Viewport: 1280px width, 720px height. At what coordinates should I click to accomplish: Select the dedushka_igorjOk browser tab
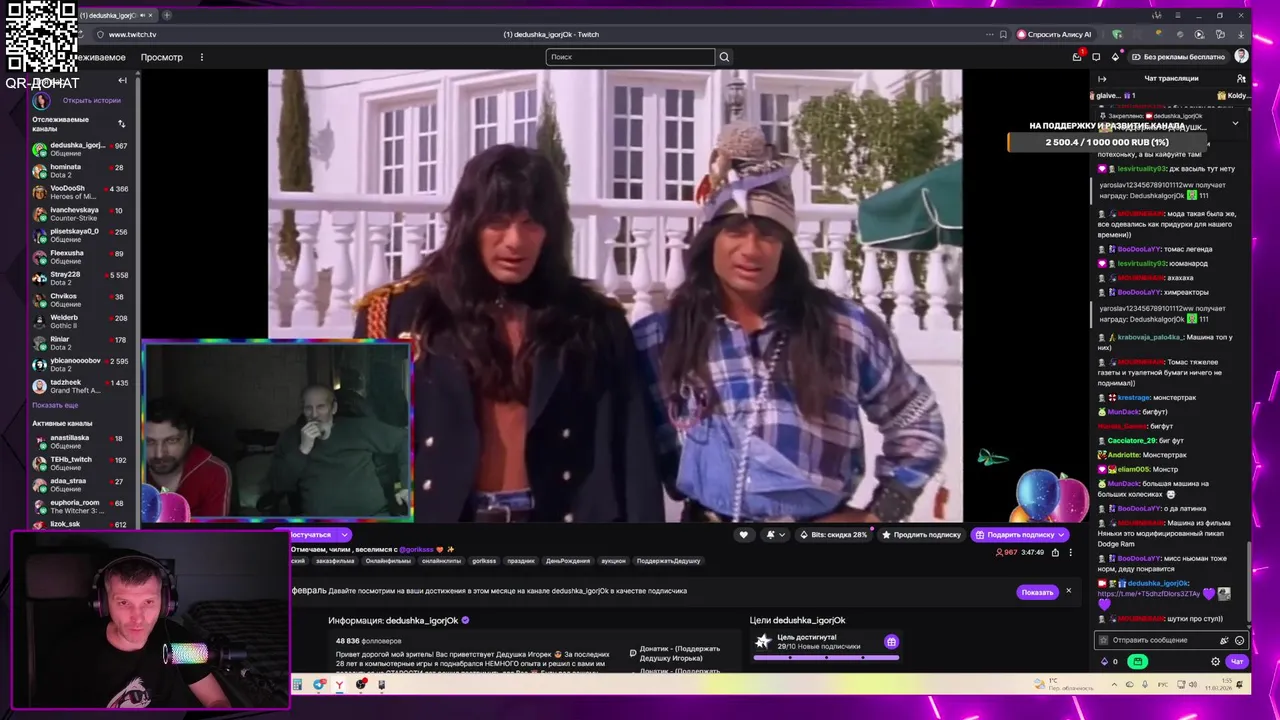[117, 15]
